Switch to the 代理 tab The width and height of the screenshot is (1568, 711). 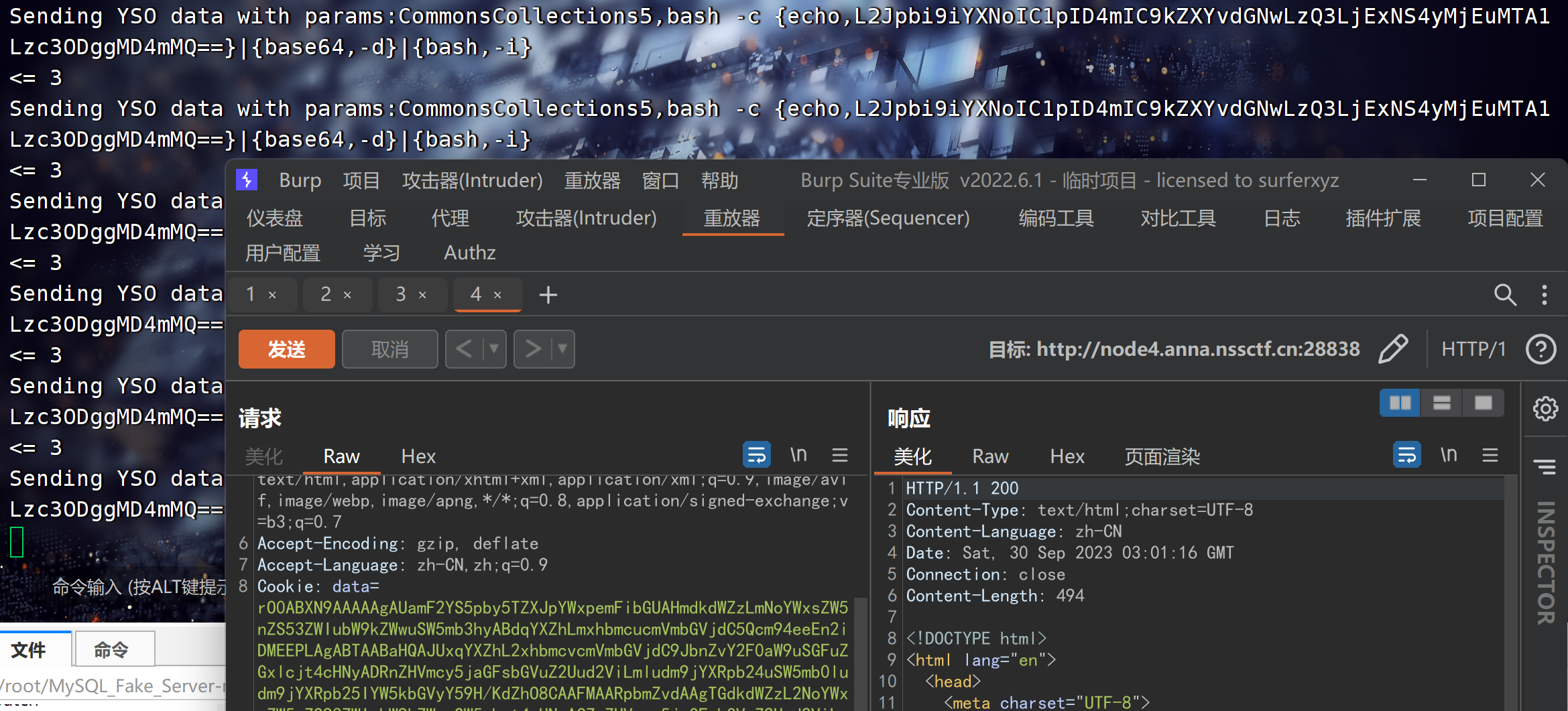click(x=450, y=218)
